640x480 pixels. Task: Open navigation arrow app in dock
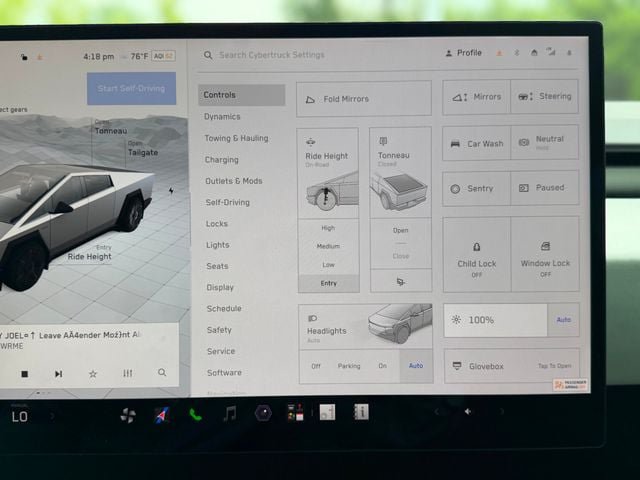point(162,415)
